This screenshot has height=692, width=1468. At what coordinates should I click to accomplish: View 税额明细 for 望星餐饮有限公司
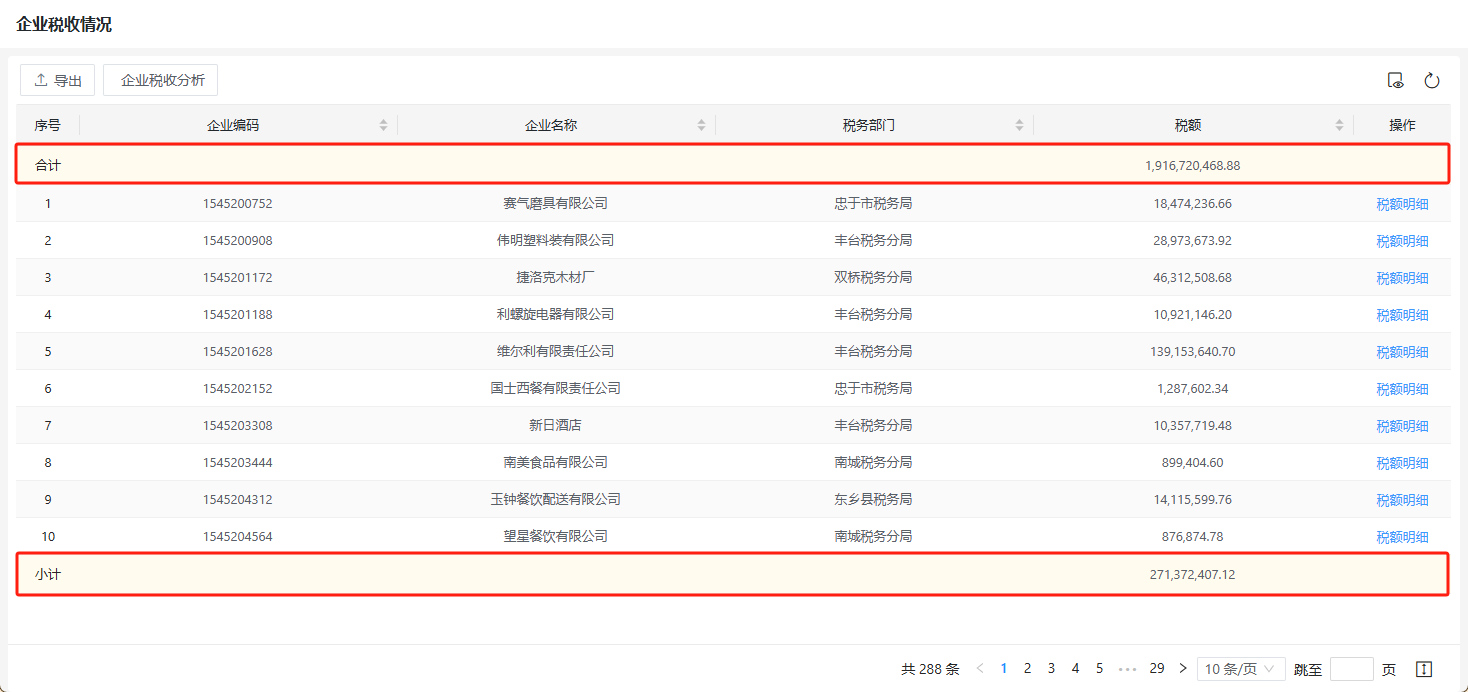1402,537
